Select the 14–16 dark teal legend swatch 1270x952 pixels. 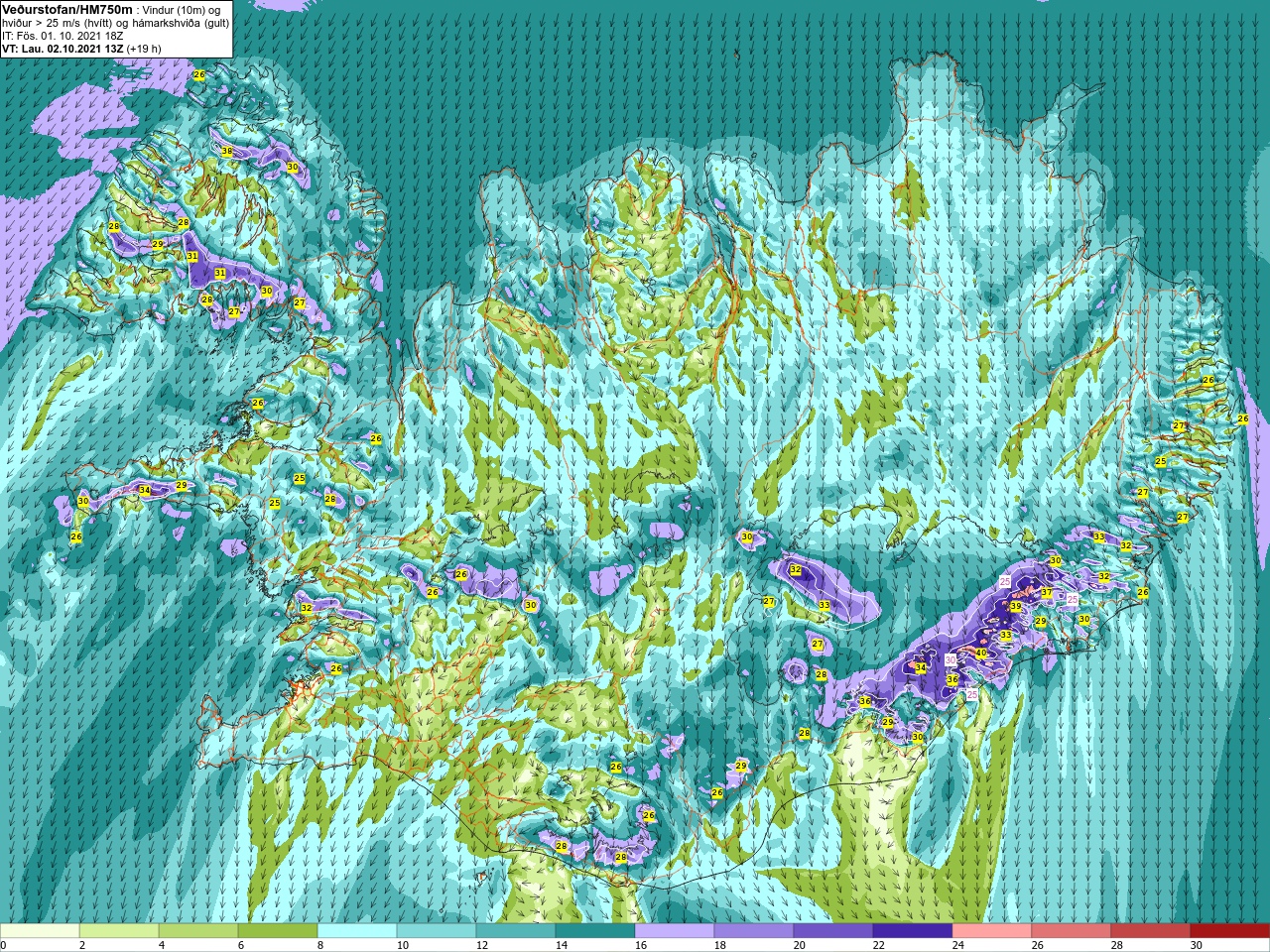595,930
